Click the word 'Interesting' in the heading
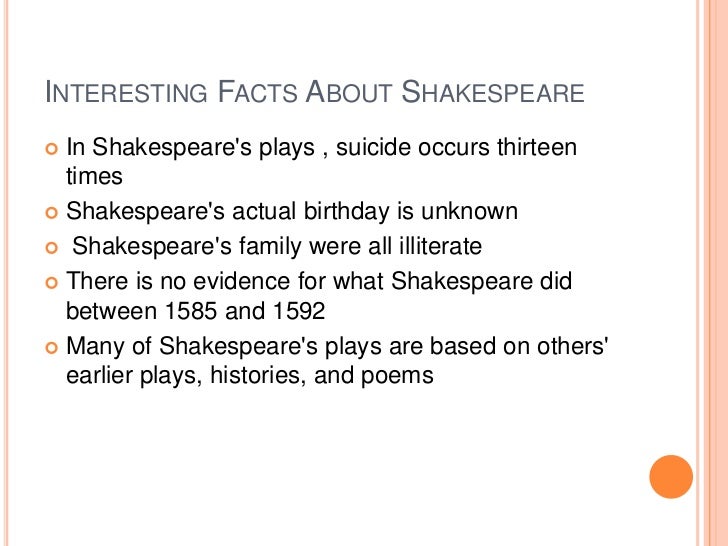Viewport: 728px width, 546px height. click(x=126, y=92)
